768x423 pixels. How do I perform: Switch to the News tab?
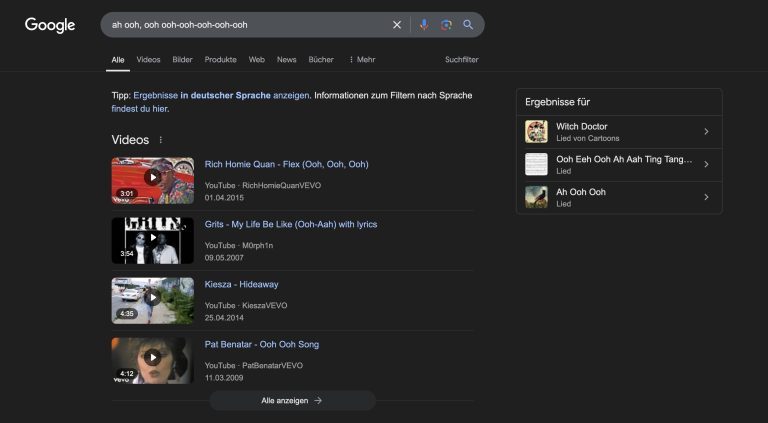point(287,60)
